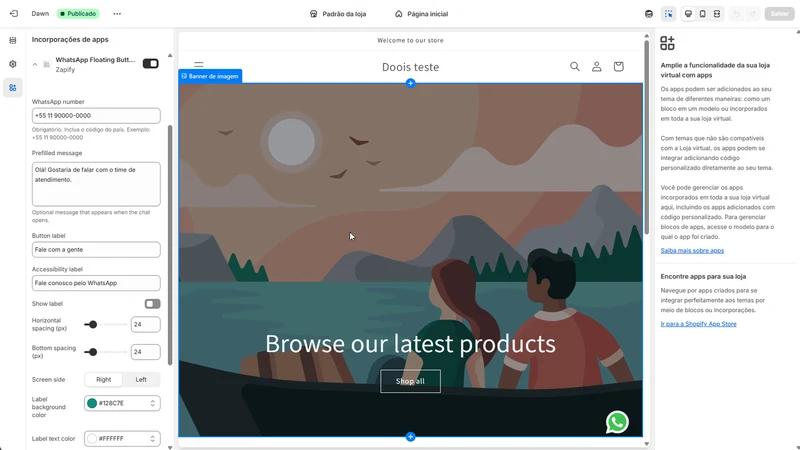Click the Button label input field
800x450 pixels.
(96, 249)
